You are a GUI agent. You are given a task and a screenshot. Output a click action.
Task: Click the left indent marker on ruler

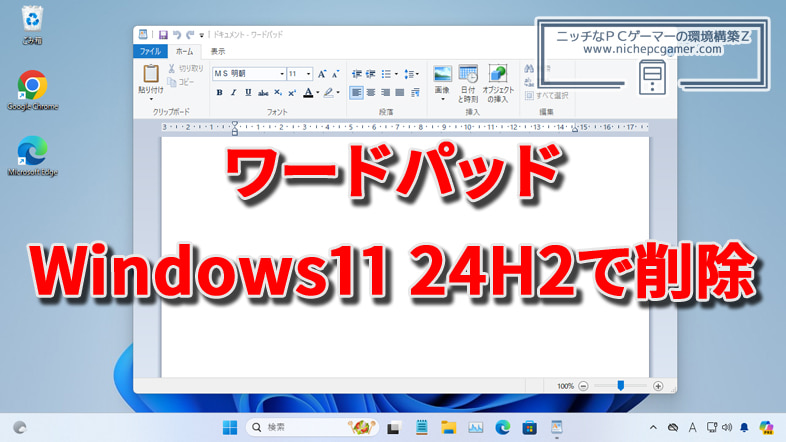coord(235,128)
